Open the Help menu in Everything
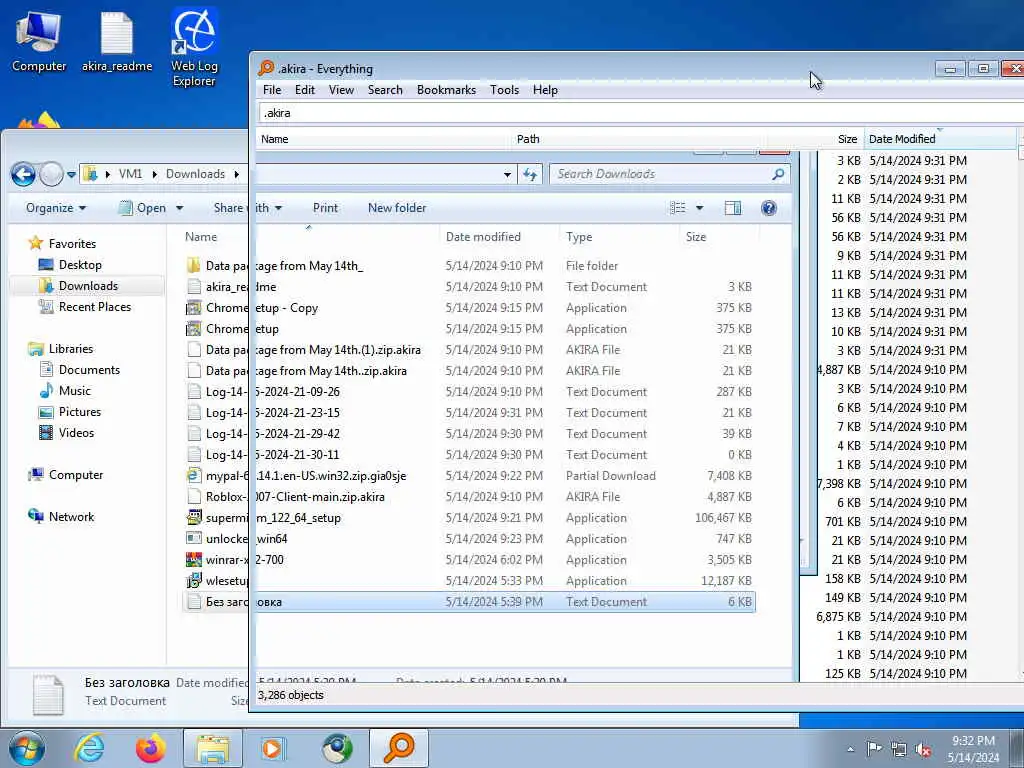This screenshot has width=1024, height=768. point(545,90)
